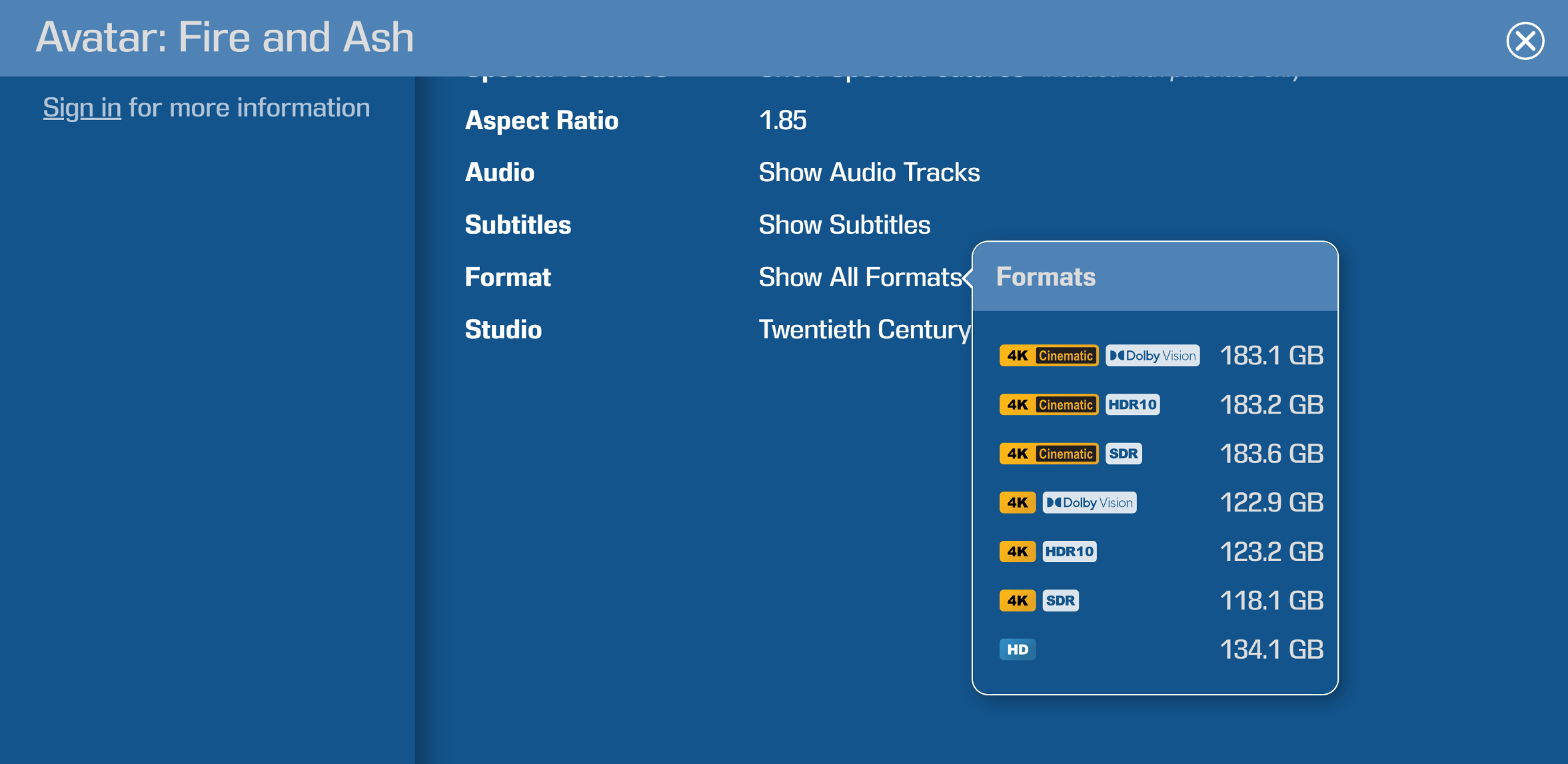Close the Avatar: Fire and Ash details panel

(1525, 41)
